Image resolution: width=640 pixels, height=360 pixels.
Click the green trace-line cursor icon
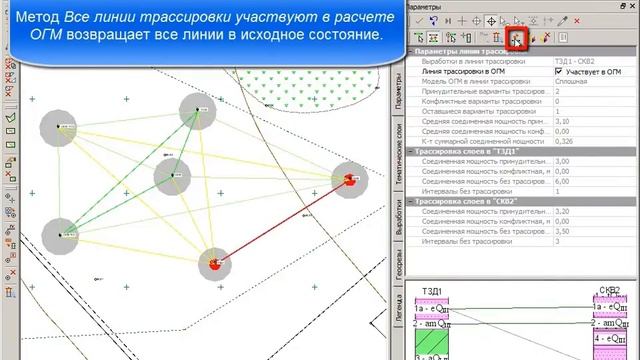pos(419,38)
